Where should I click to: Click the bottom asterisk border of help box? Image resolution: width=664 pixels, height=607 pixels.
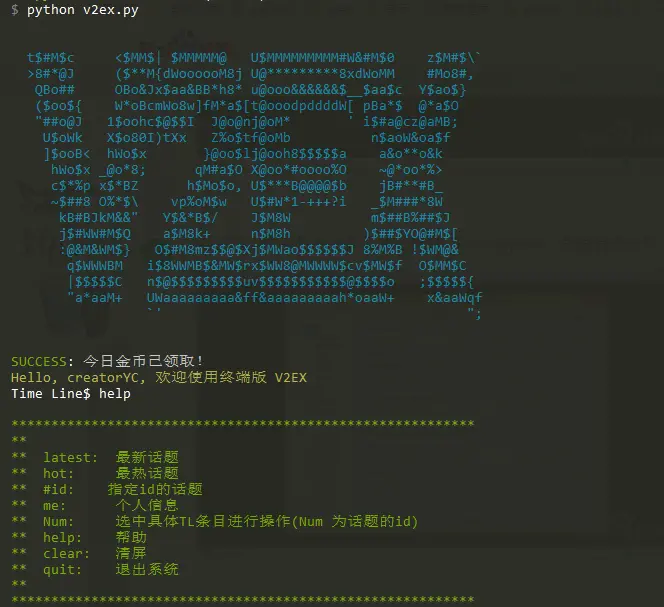coord(243,599)
